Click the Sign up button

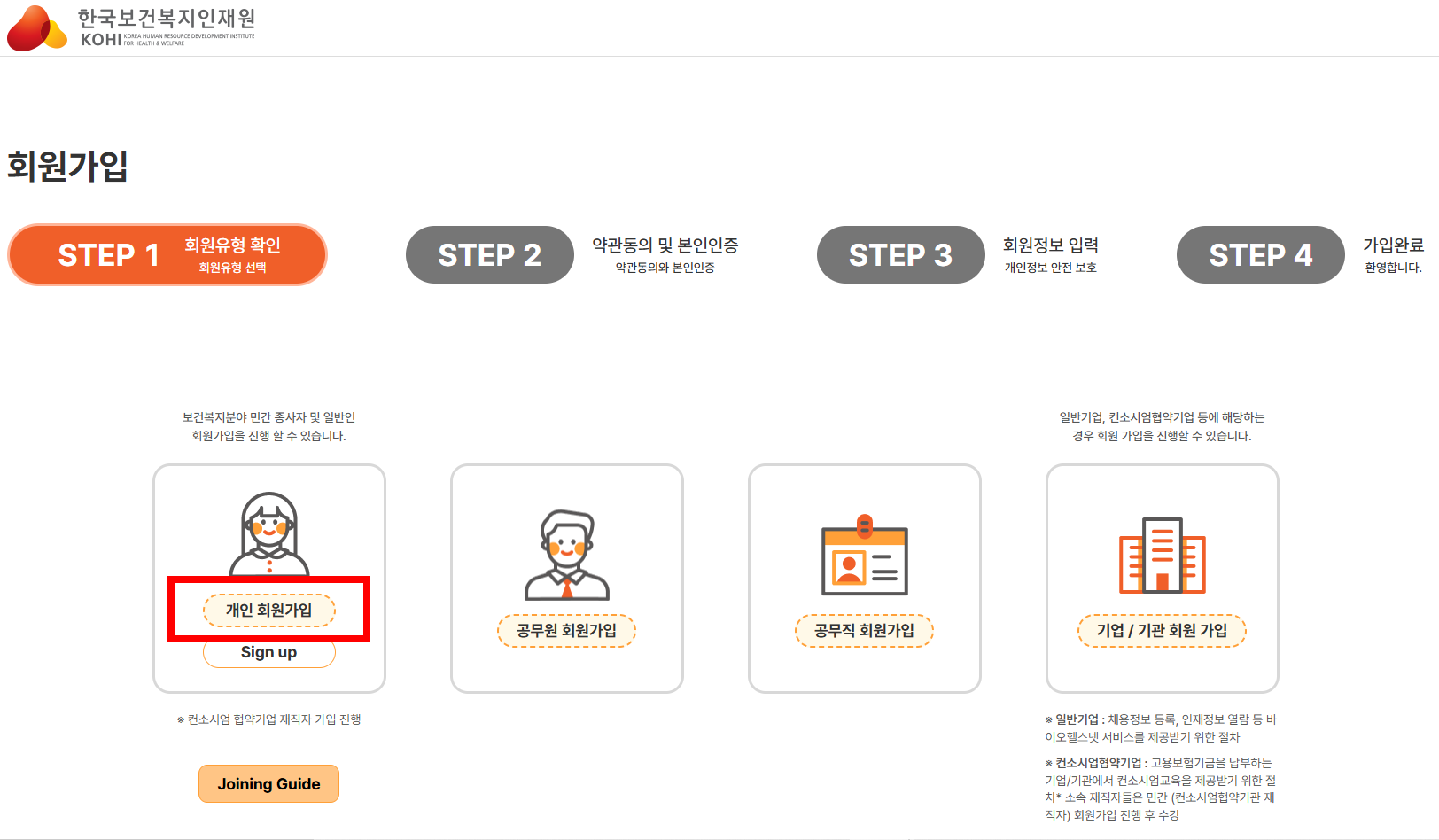pyautogui.click(x=268, y=653)
